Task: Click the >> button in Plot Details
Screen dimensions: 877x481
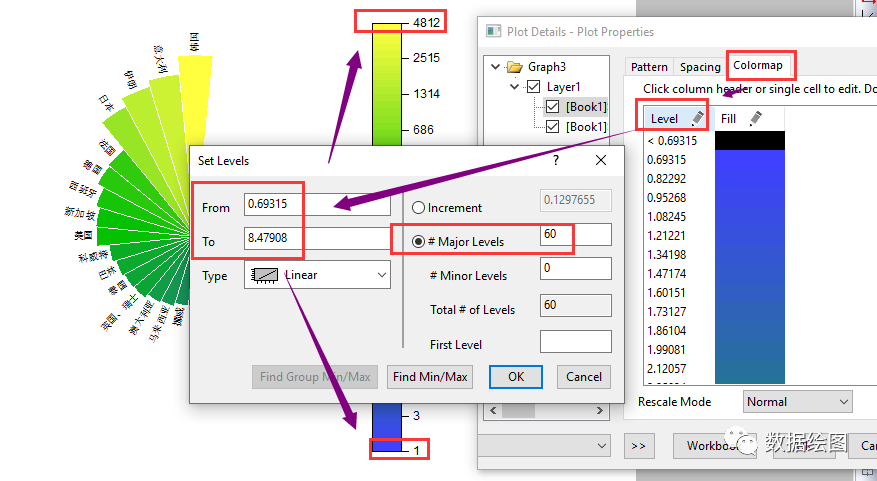Action: tap(639, 446)
